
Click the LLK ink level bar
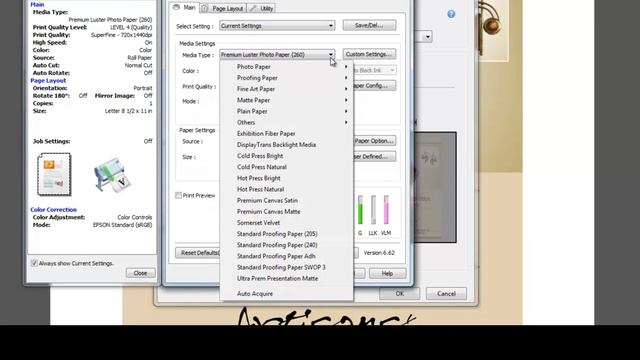(x=373, y=210)
